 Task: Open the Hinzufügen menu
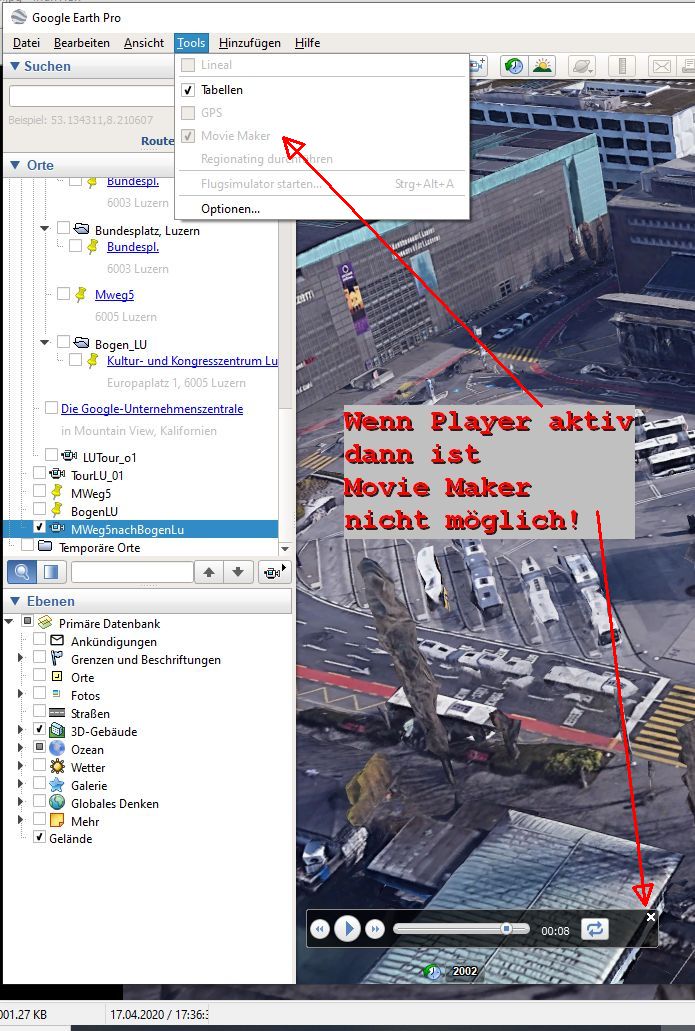tap(249, 43)
